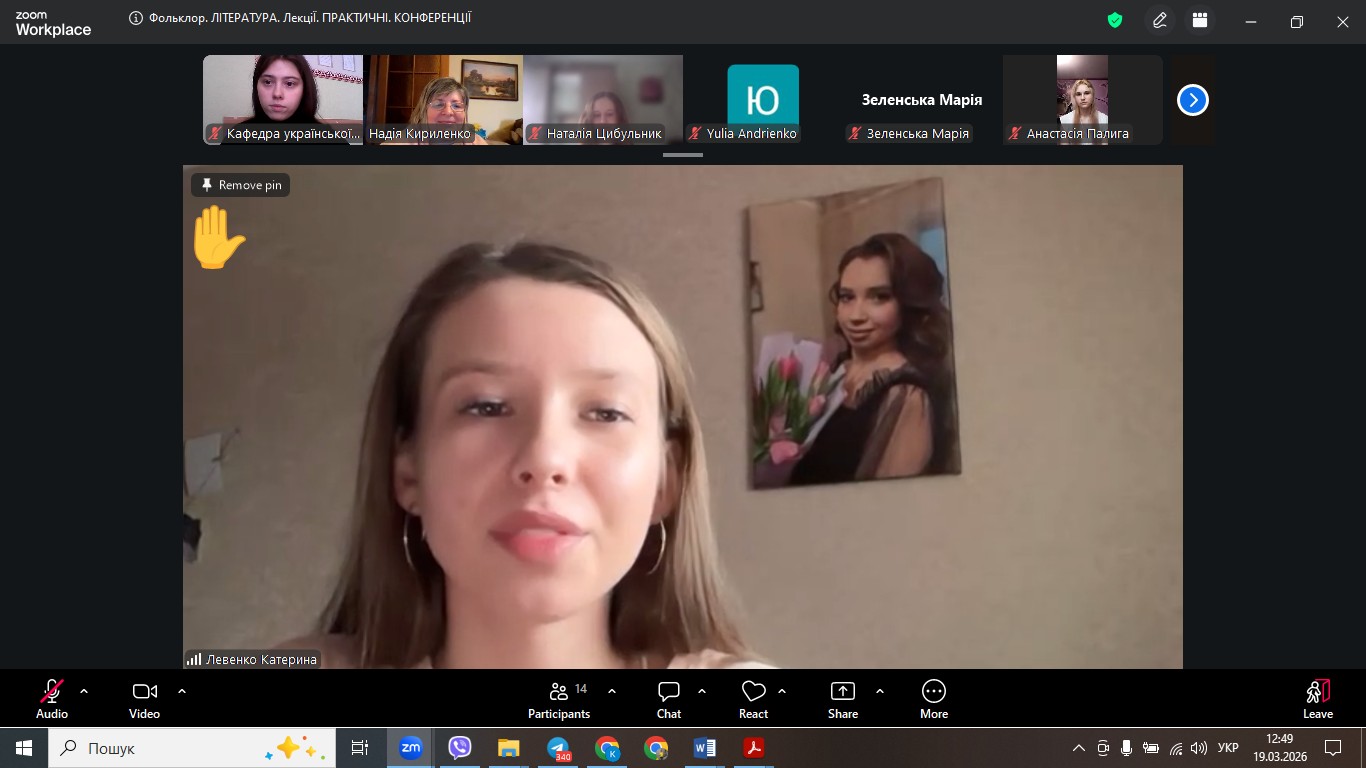This screenshot has height=768, width=1366.
Task: Click the Leave meeting button
Action: 1317,698
